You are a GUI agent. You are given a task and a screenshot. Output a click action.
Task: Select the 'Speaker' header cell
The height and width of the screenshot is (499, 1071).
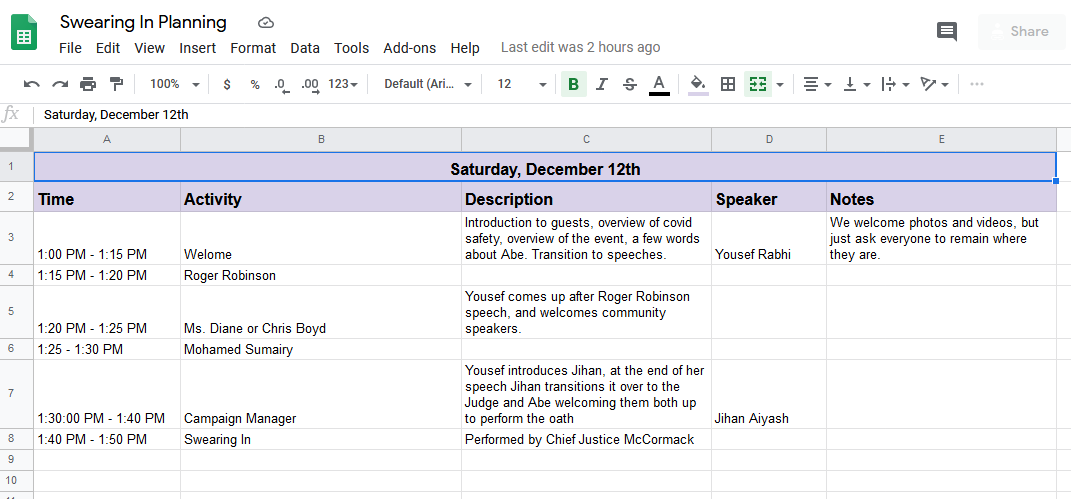click(x=769, y=198)
